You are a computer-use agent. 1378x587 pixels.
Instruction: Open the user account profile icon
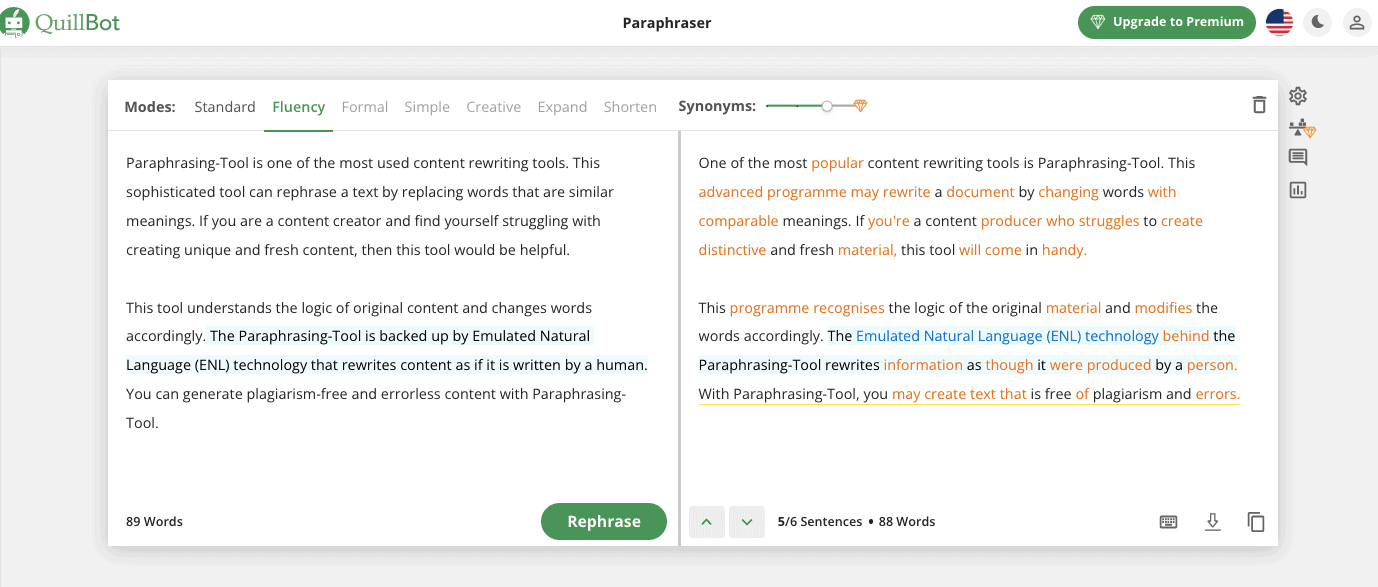click(1356, 22)
